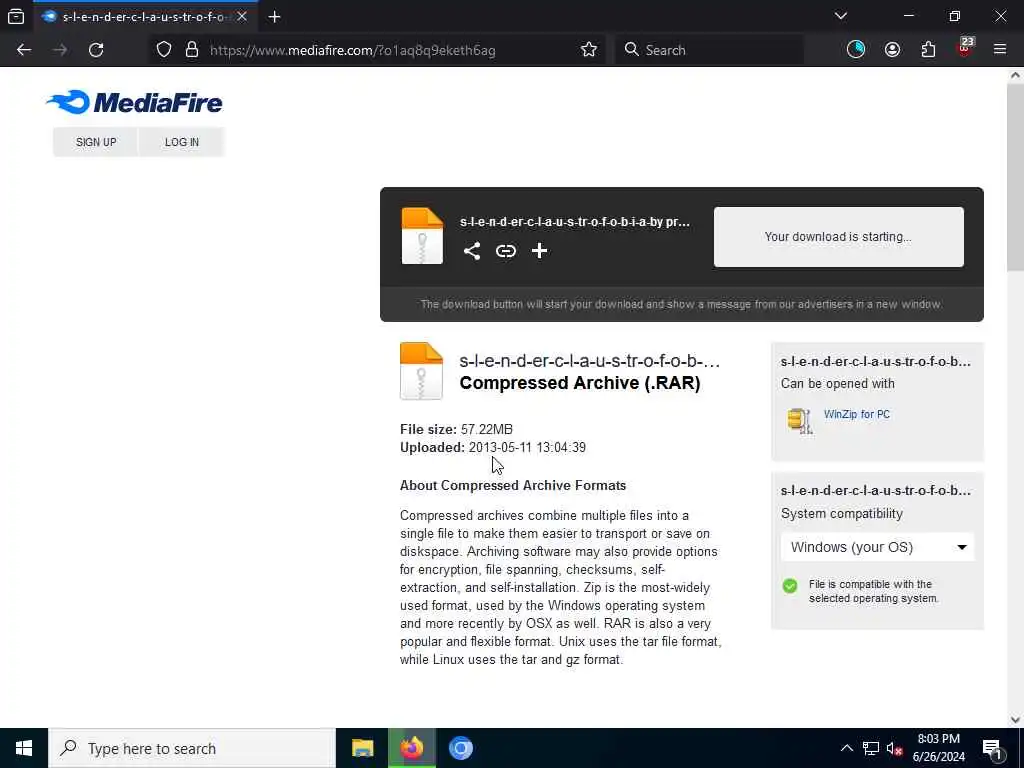The width and height of the screenshot is (1024, 768).
Task: Click the file name in the dark download banner
Action: [x=575, y=222]
